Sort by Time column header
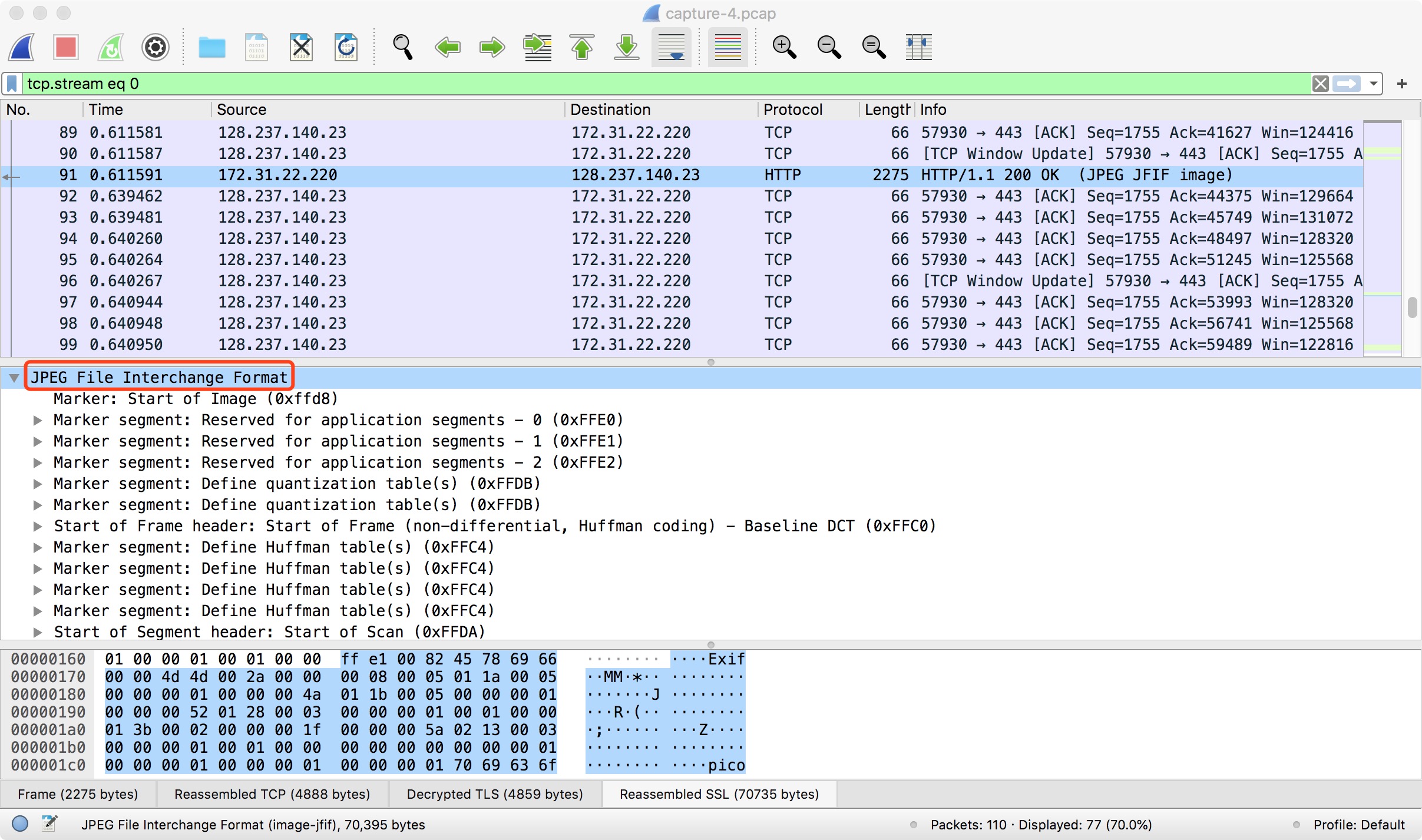 [146, 110]
